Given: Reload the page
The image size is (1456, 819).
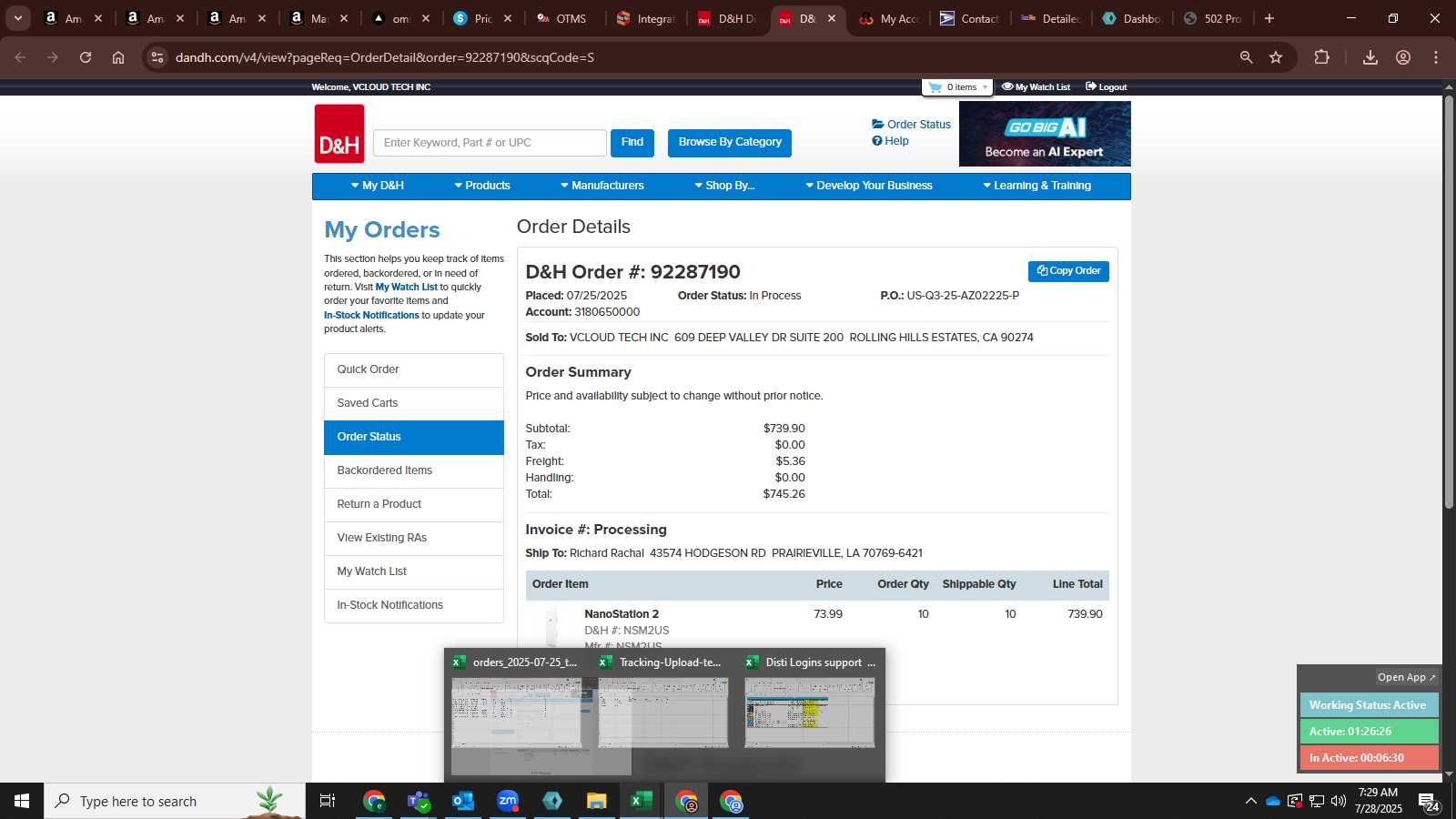Looking at the screenshot, I should [86, 57].
